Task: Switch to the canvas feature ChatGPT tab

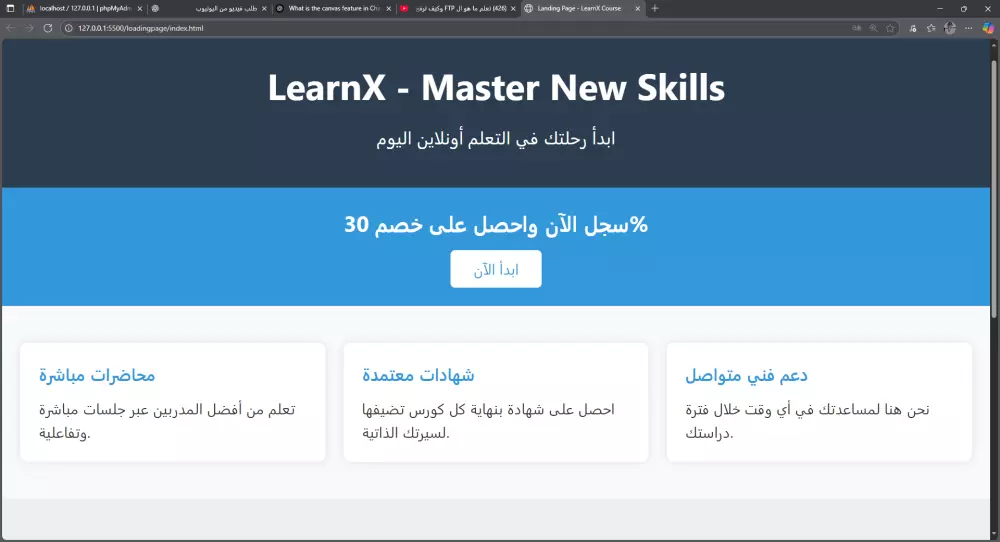Action: click(334, 9)
